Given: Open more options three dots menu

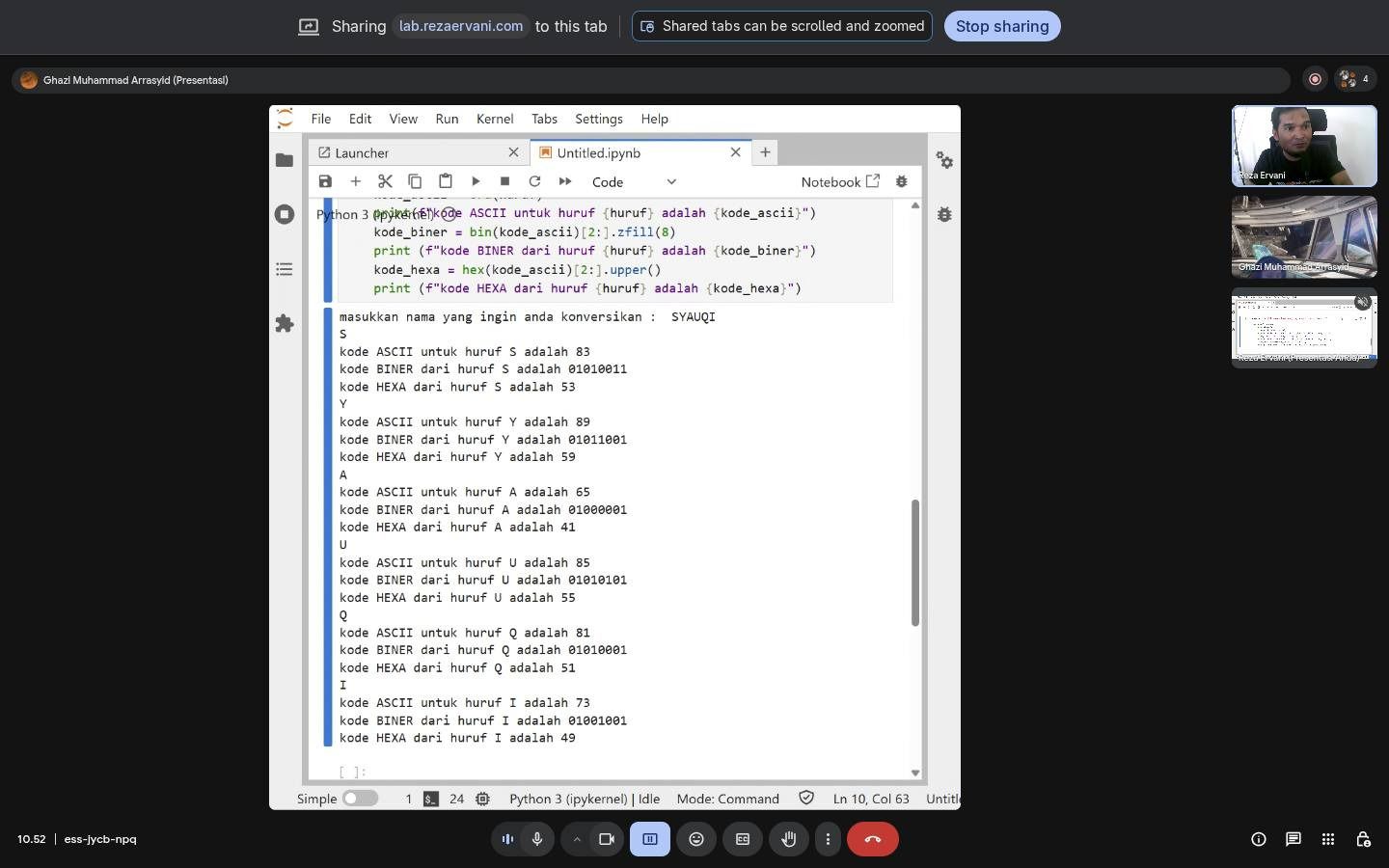Looking at the screenshot, I should click(828, 839).
